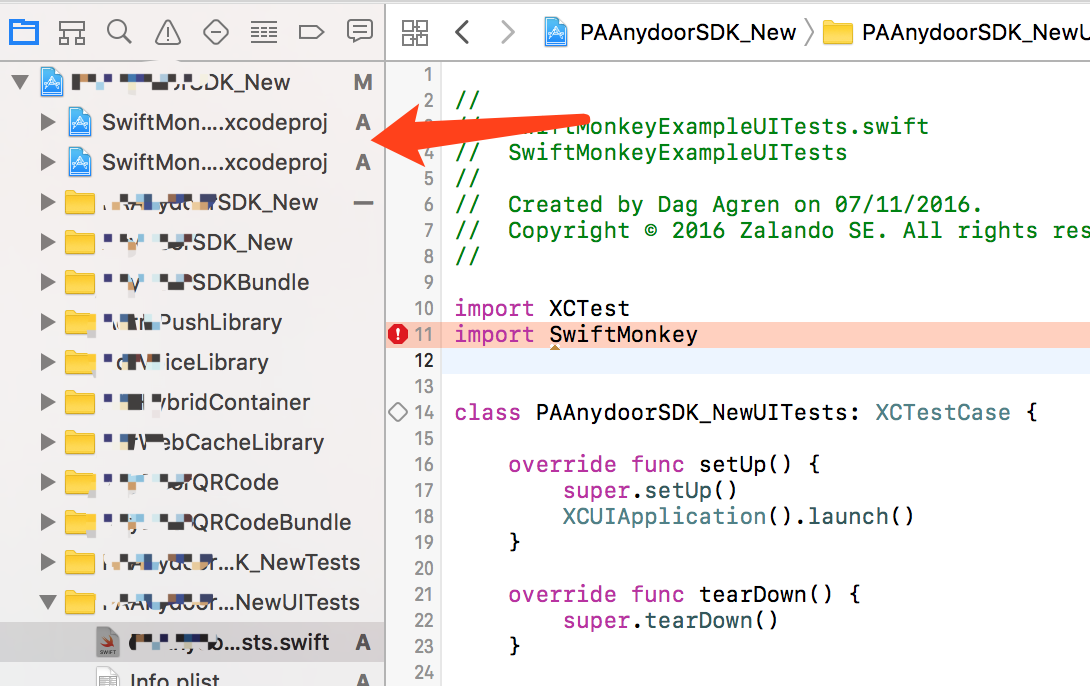Collapse the root project SDK_New triangle
This screenshot has width=1090, height=686.
20,82
